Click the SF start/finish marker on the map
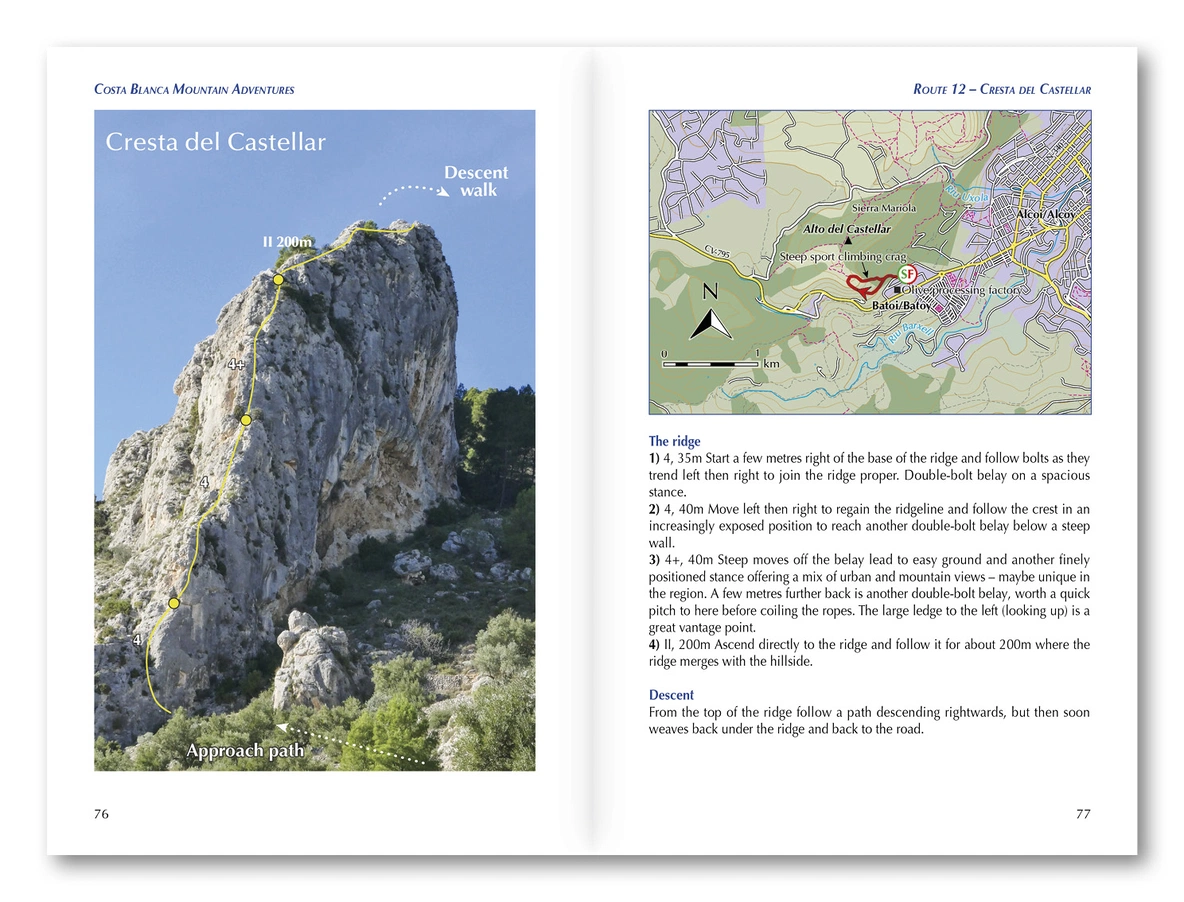The image size is (1184, 902). 907,274
